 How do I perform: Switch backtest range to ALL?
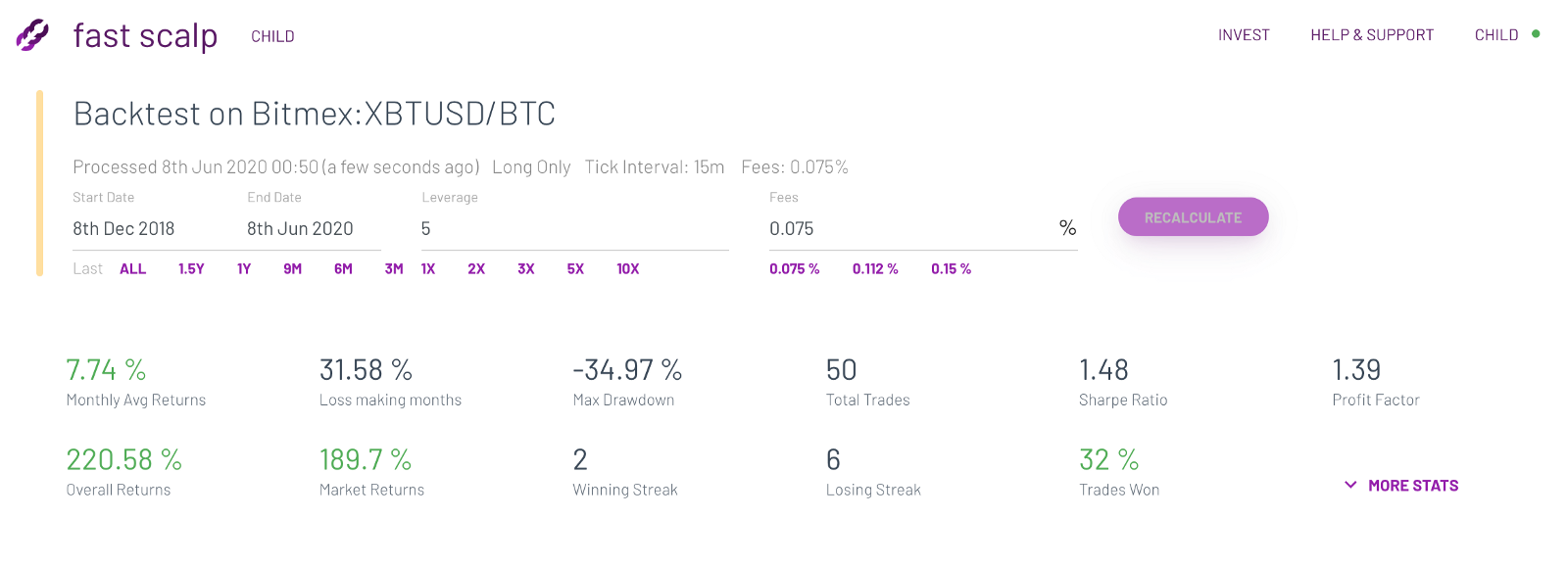coord(133,268)
